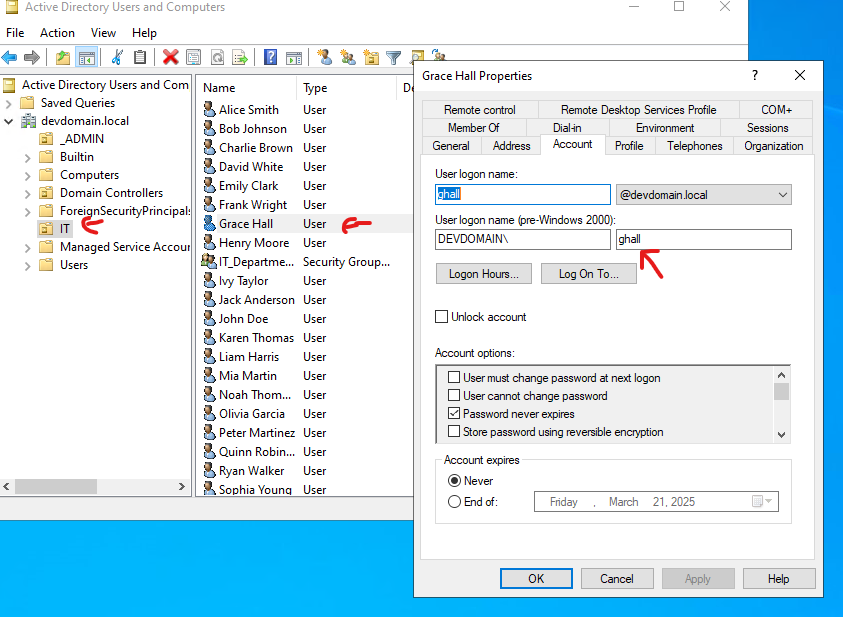Select the Never account expires radio button
The height and width of the screenshot is (617, 843).
pos(454,480)
